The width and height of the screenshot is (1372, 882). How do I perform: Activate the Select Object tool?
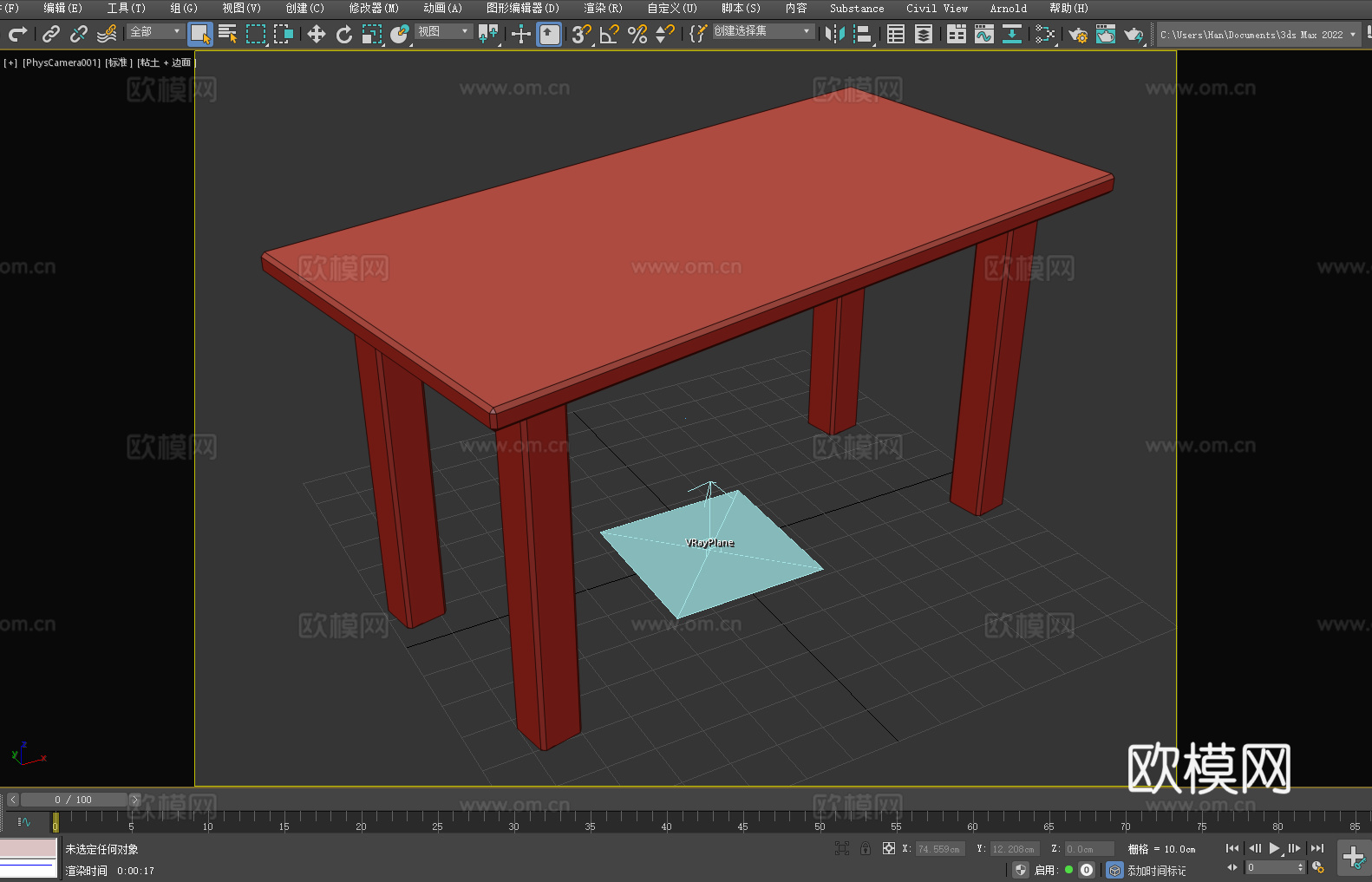coord(200,34)
